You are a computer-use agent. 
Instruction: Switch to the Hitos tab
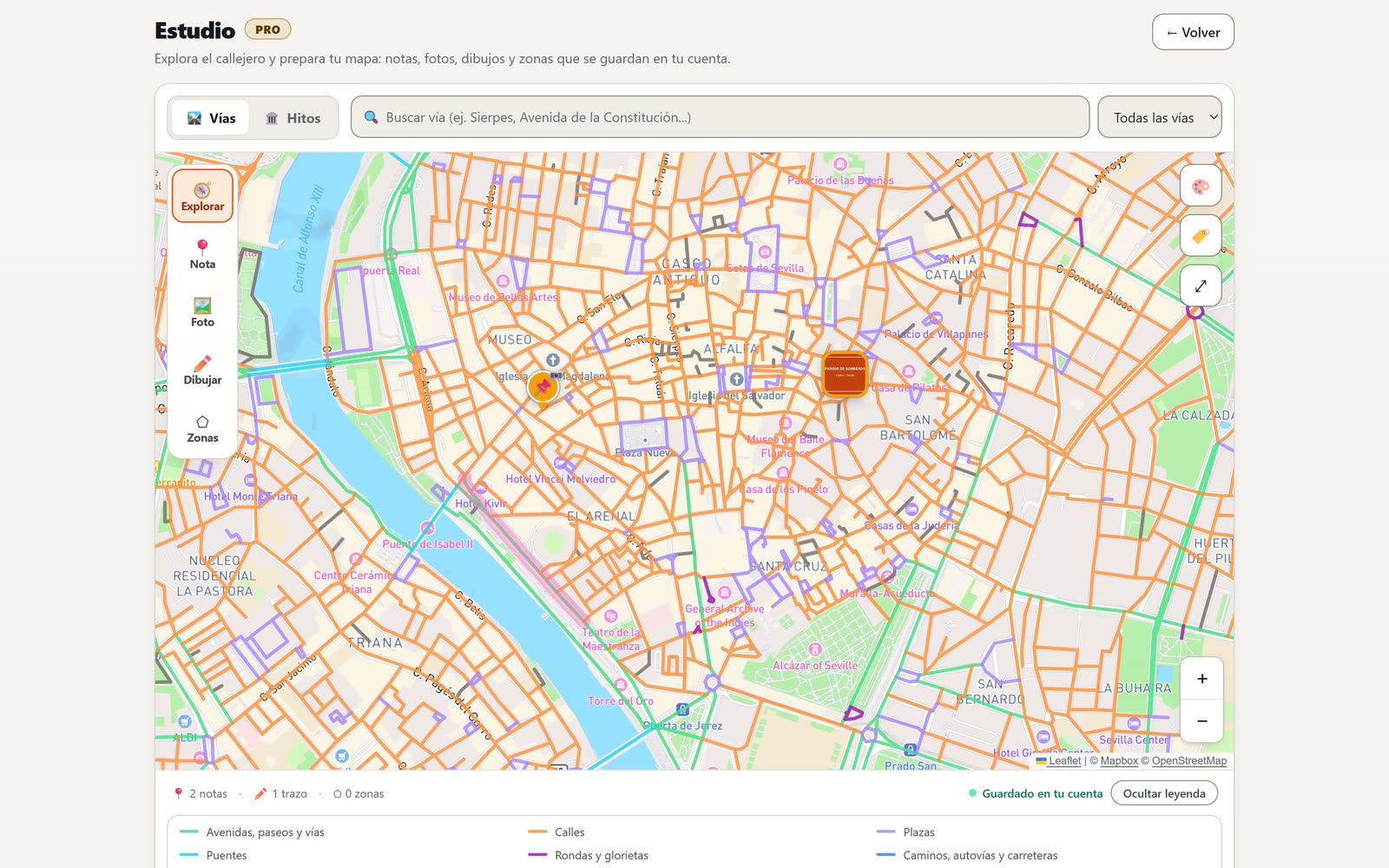point(293,118)
